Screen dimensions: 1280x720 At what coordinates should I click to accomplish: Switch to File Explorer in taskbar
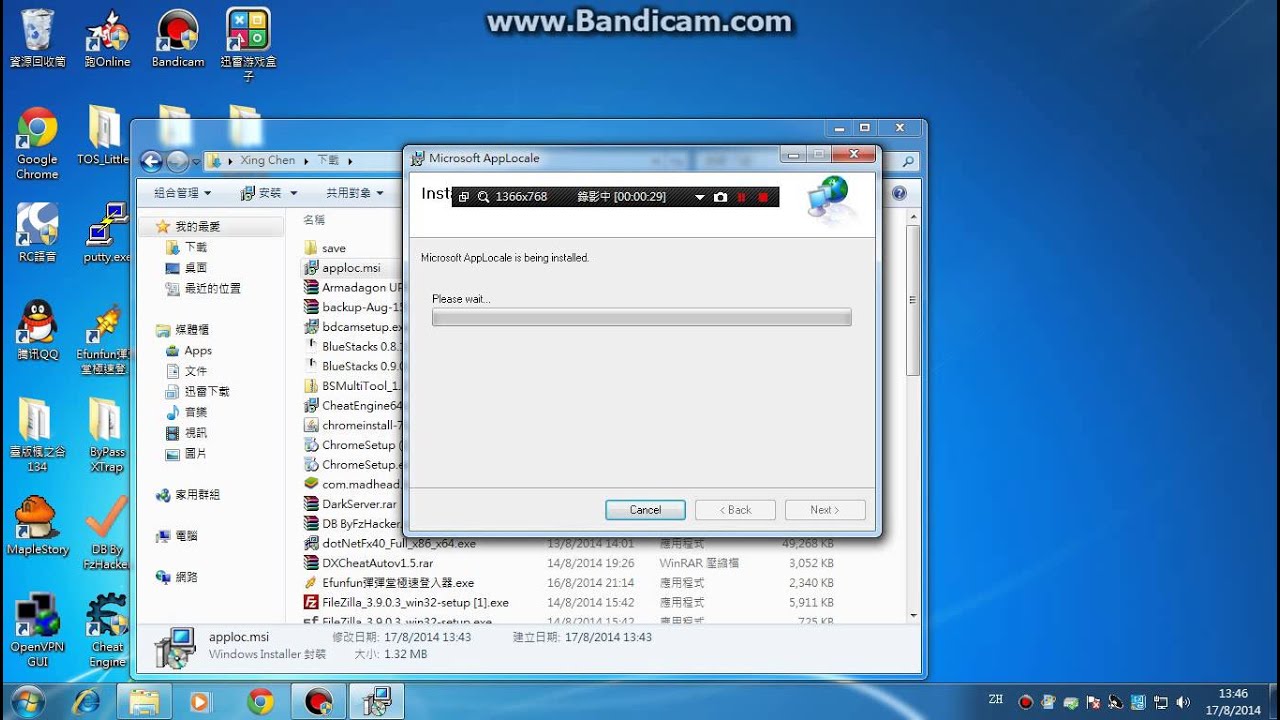click(144, 701)
